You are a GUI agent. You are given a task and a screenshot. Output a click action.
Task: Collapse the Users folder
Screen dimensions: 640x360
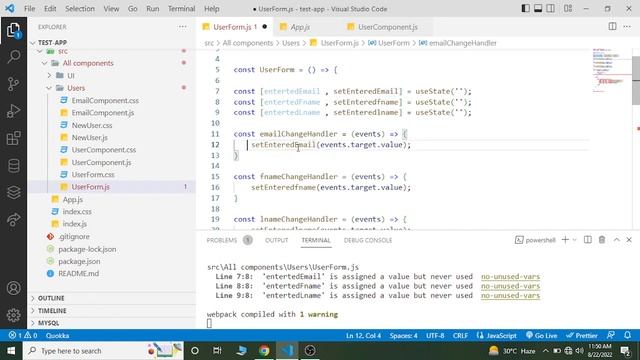point(76,88)
